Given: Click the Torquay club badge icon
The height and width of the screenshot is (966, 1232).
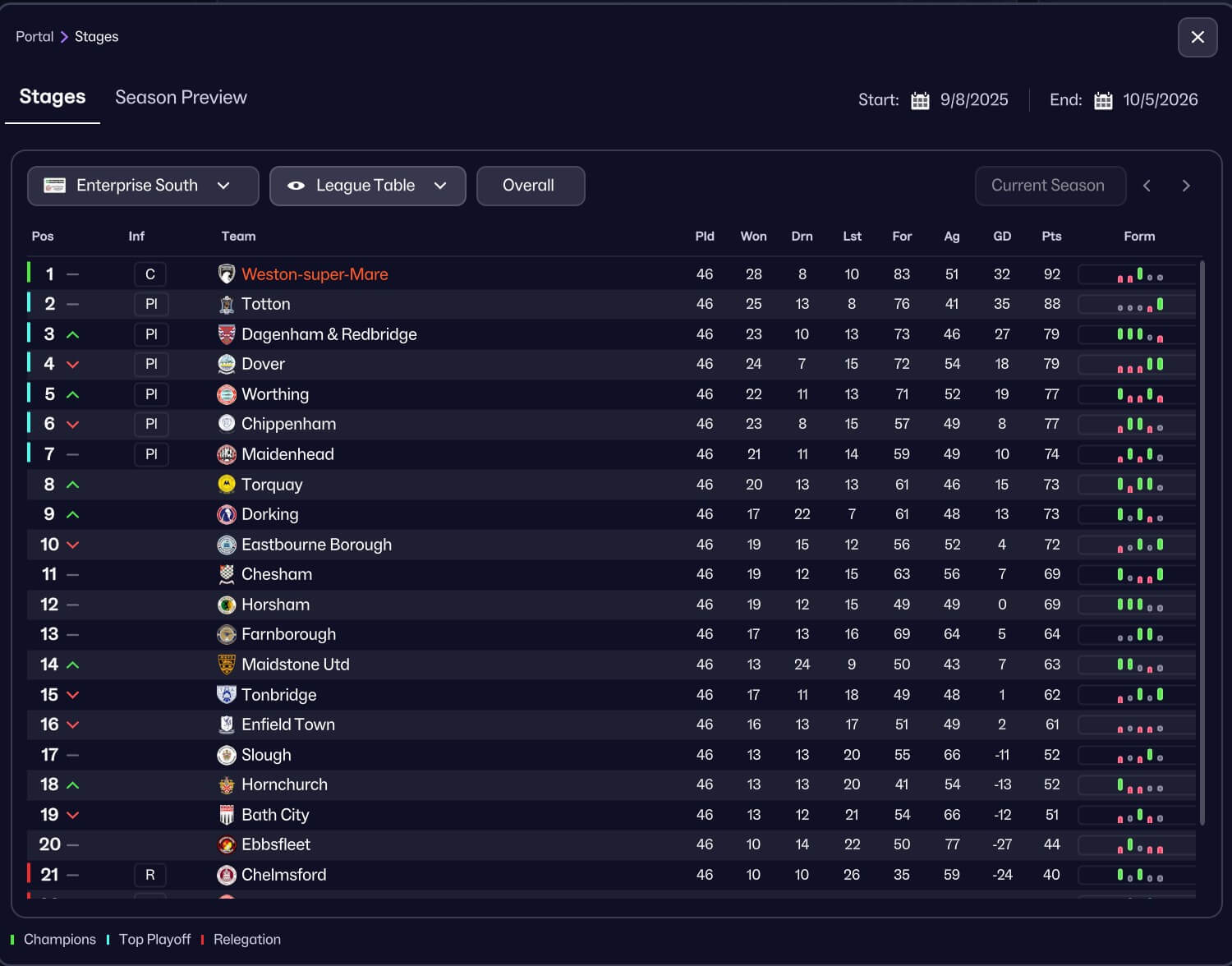Looking at the screenshot, I should click(x=227, y=485).
